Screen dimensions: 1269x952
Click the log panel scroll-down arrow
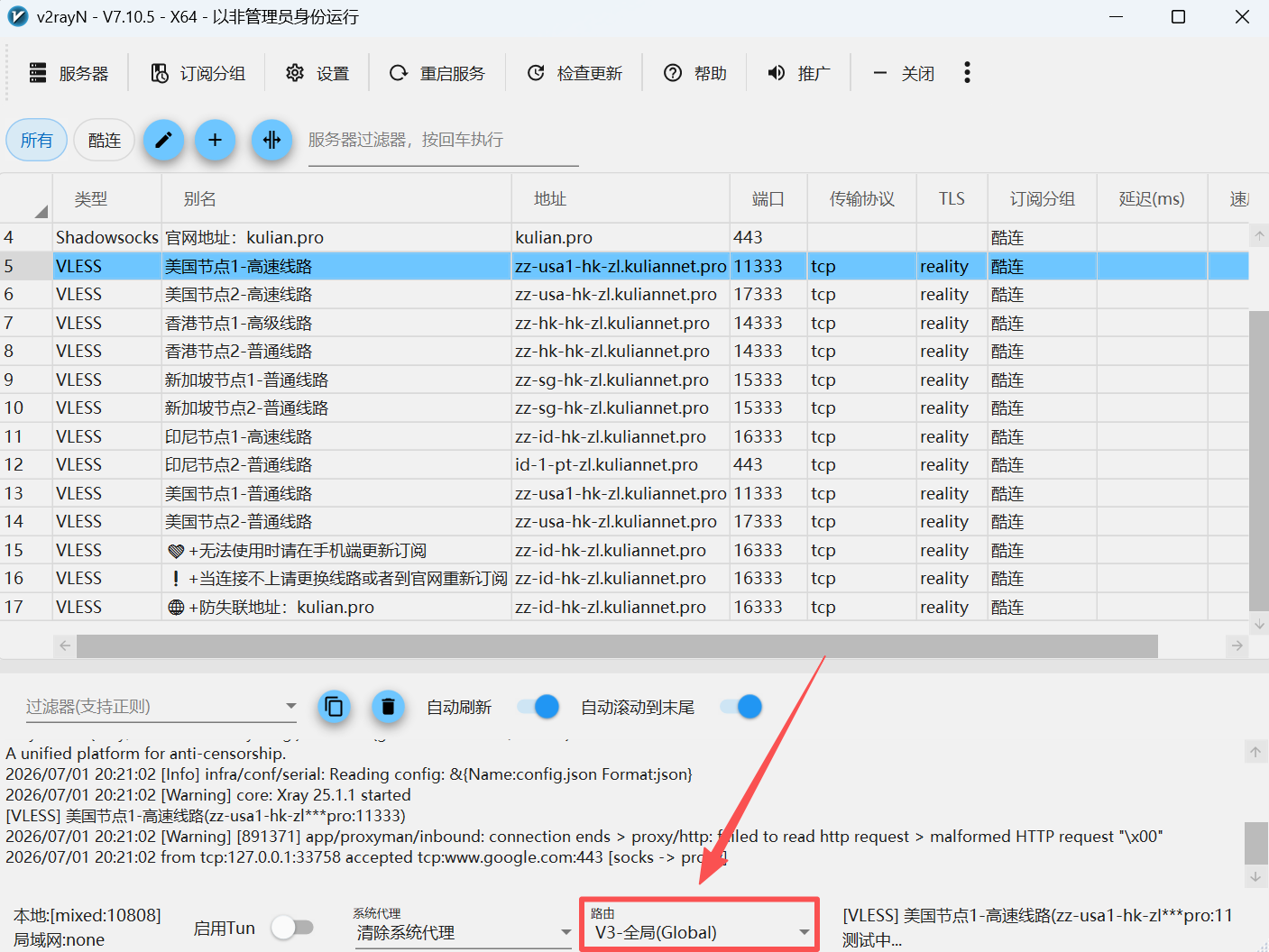[1255, 875]
